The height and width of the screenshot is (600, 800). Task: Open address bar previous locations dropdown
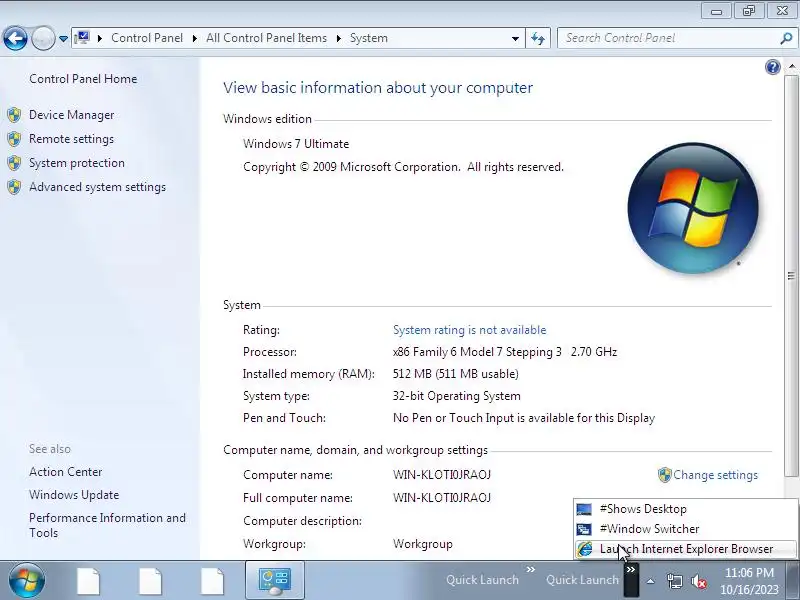[515, 38]
